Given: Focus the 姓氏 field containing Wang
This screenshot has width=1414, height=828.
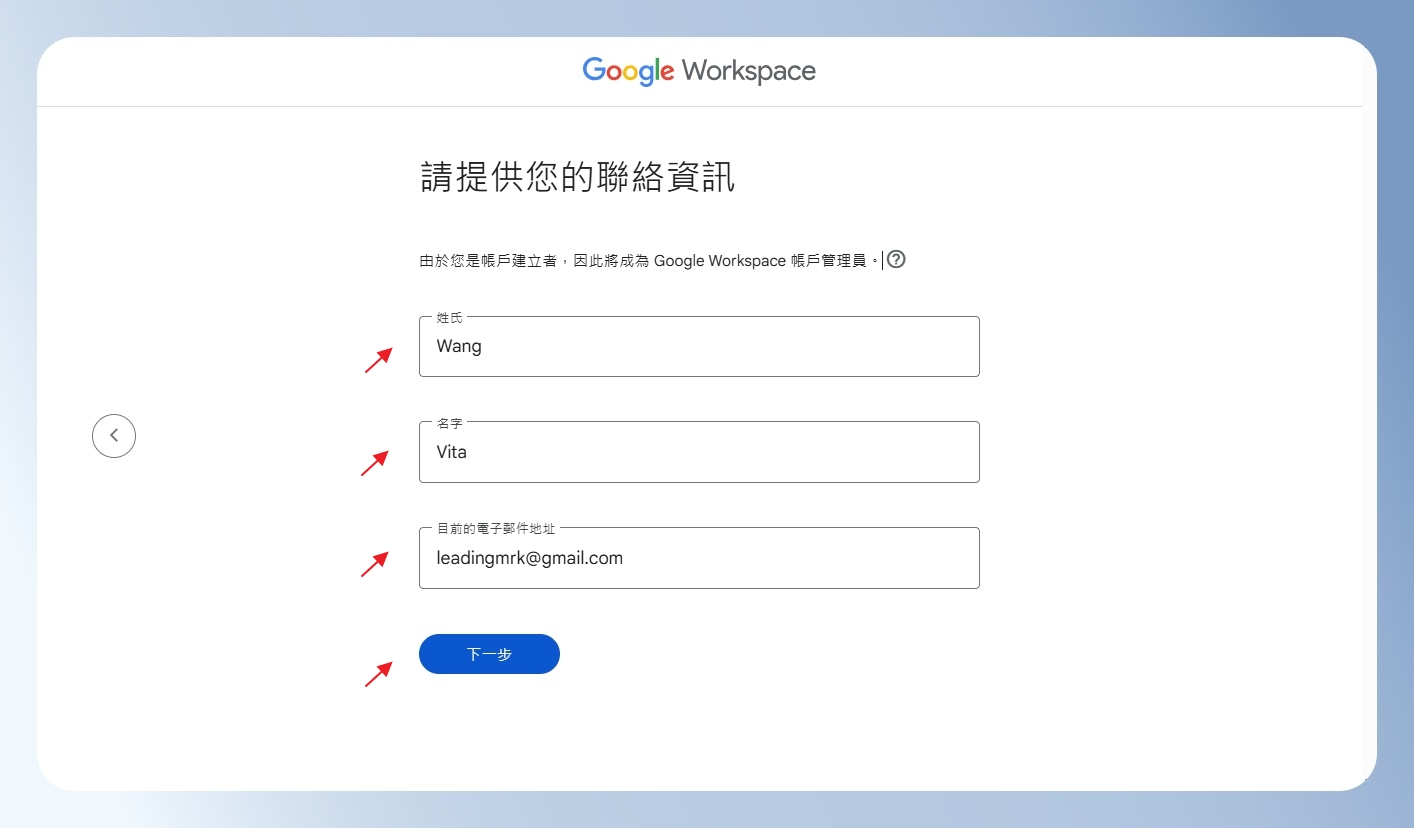Looking at the screenshot, I should click(699, 346).
